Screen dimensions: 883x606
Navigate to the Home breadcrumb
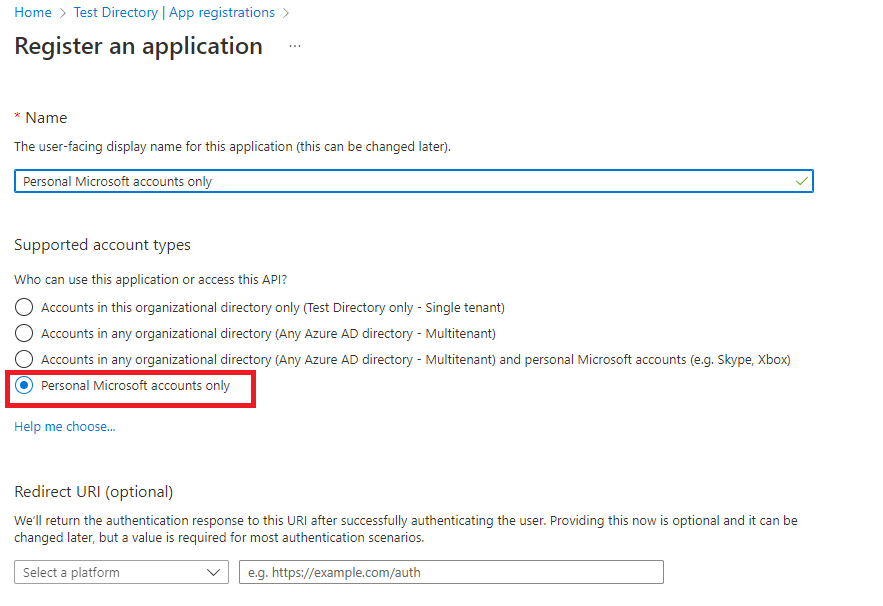pos(31,12)
